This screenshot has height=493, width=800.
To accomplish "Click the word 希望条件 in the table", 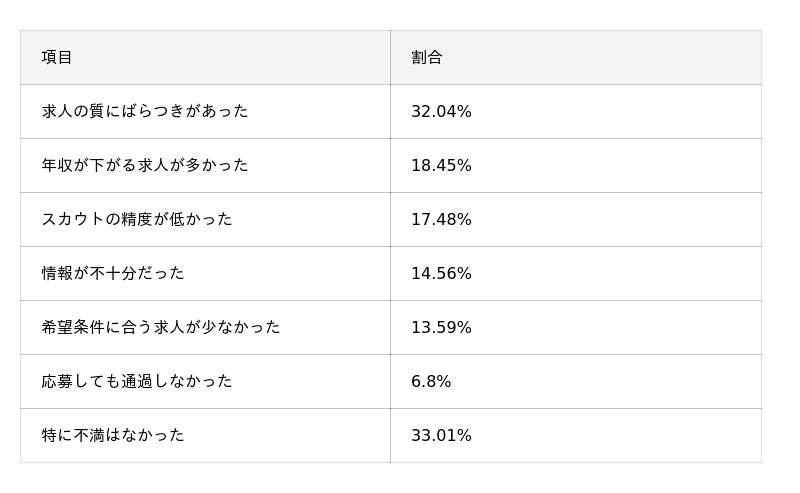I will click(73, 328).
